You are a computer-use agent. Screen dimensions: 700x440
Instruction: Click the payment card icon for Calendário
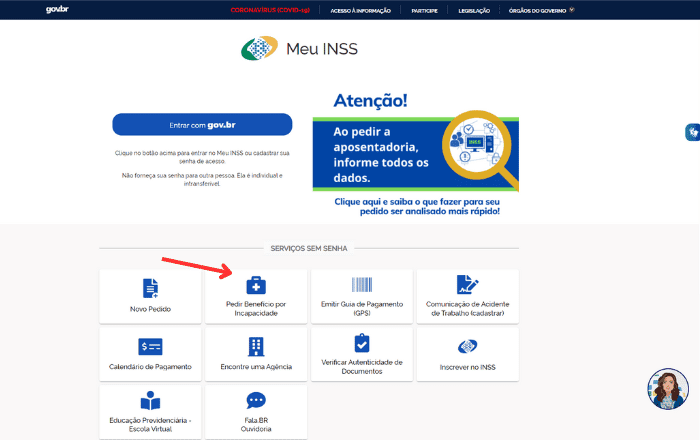(x=150, y=347)
